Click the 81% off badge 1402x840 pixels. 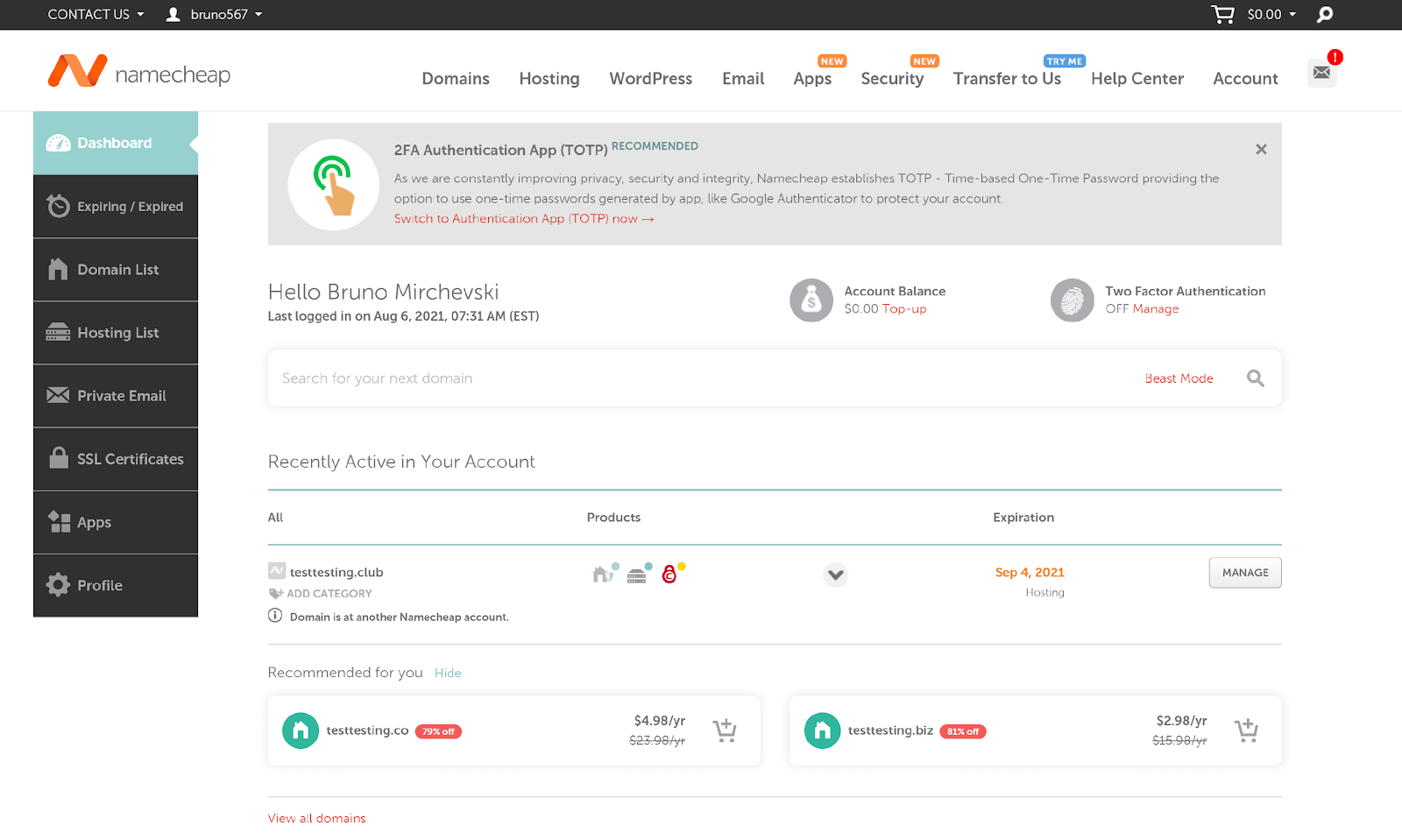[963, 731]
